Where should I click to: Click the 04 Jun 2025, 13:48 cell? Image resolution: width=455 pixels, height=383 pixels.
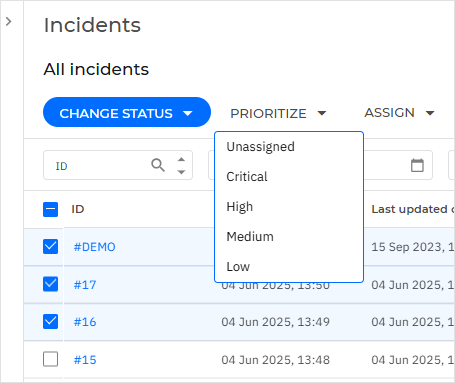tap(275, 360)
